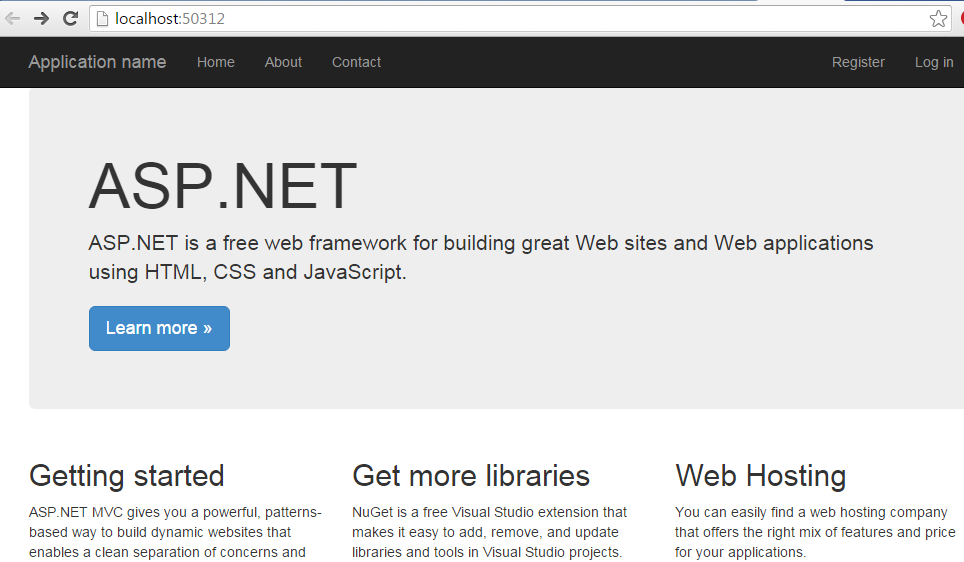
Task: Click the Getting started heading
Action: click(x=127, y=476)
